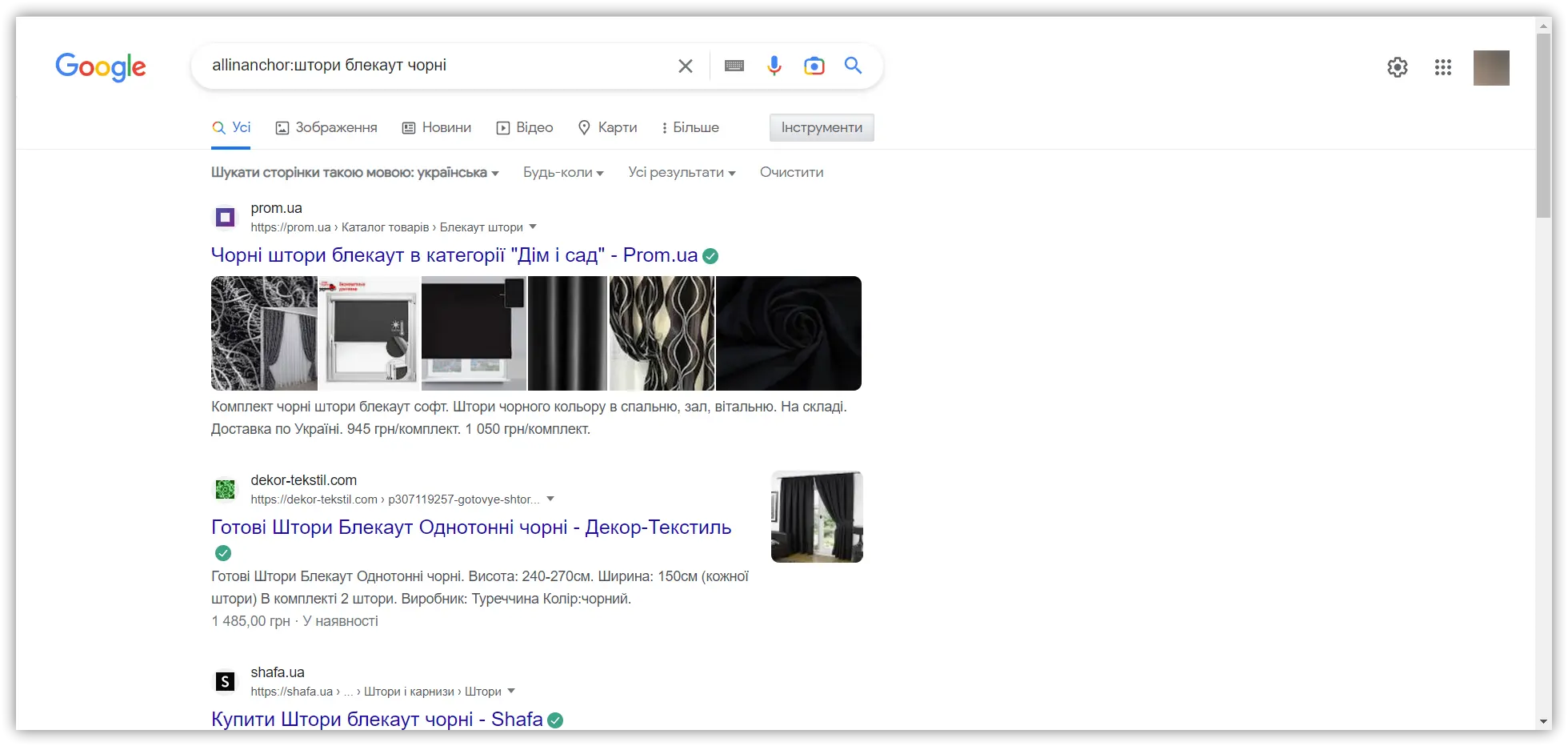Expand the prom.ua result options arrow
Screen dimensions: 1568x746
[x=533, y=227]
